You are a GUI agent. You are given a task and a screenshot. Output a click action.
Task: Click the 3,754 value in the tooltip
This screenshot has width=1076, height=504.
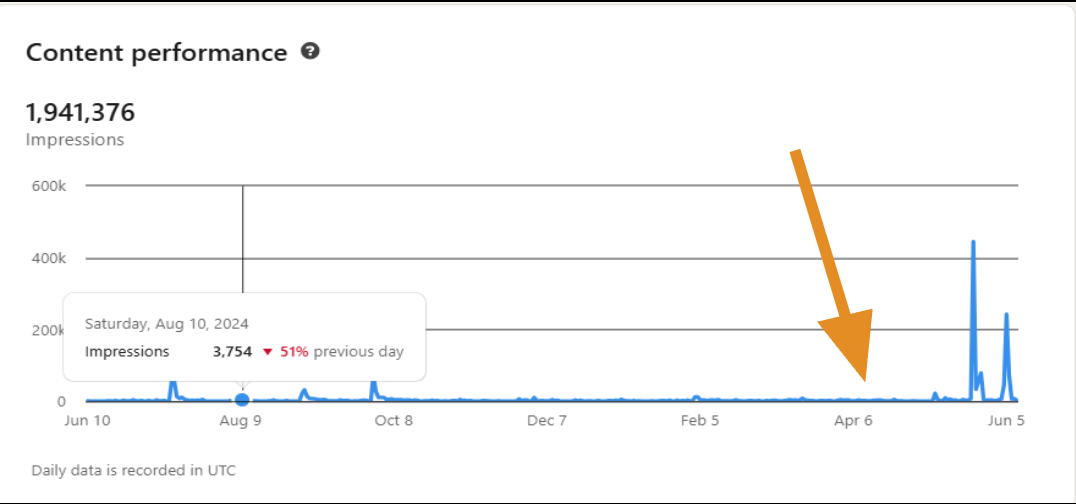tap(233, 351)
